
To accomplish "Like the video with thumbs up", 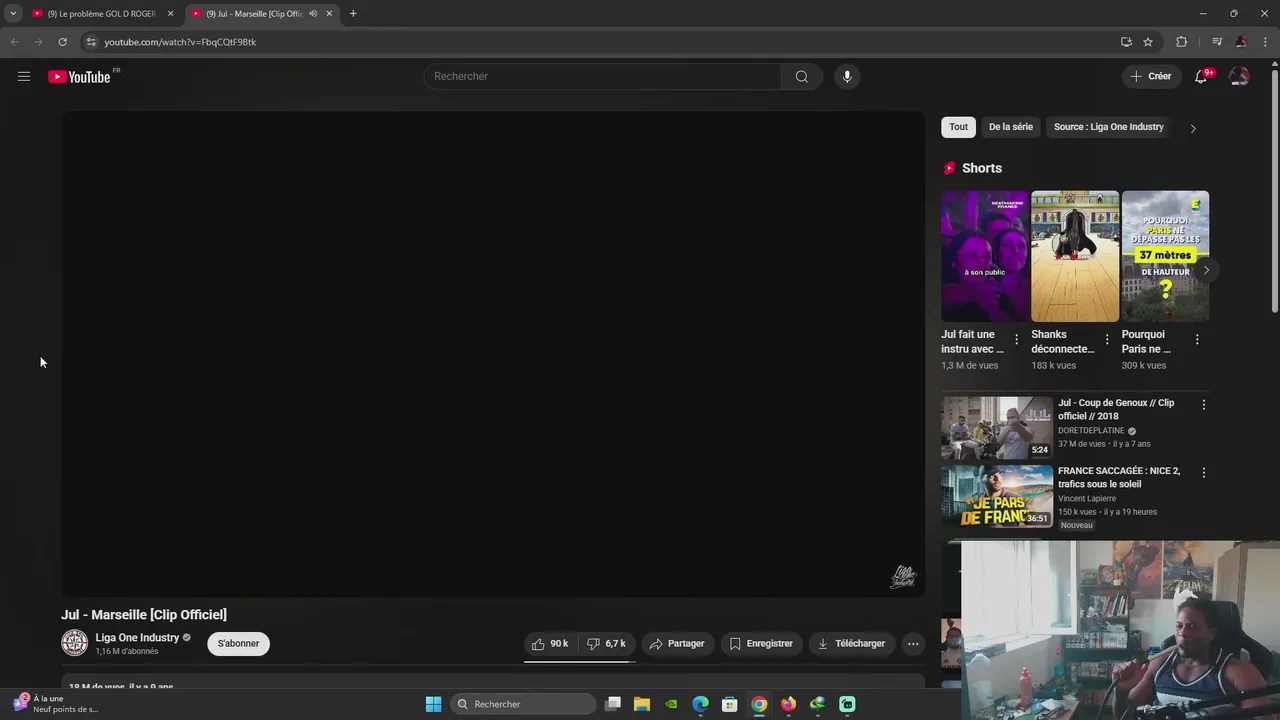I will 550,644.
